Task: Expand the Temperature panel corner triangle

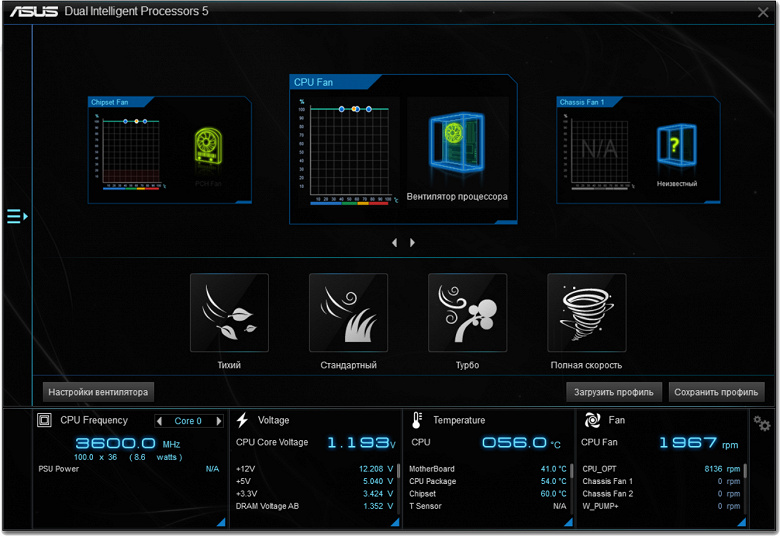Action: tap(569, 522)
